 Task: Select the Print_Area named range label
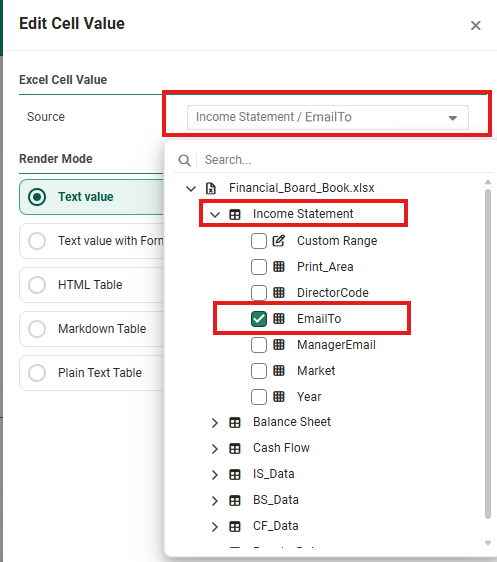pos(325,267)
